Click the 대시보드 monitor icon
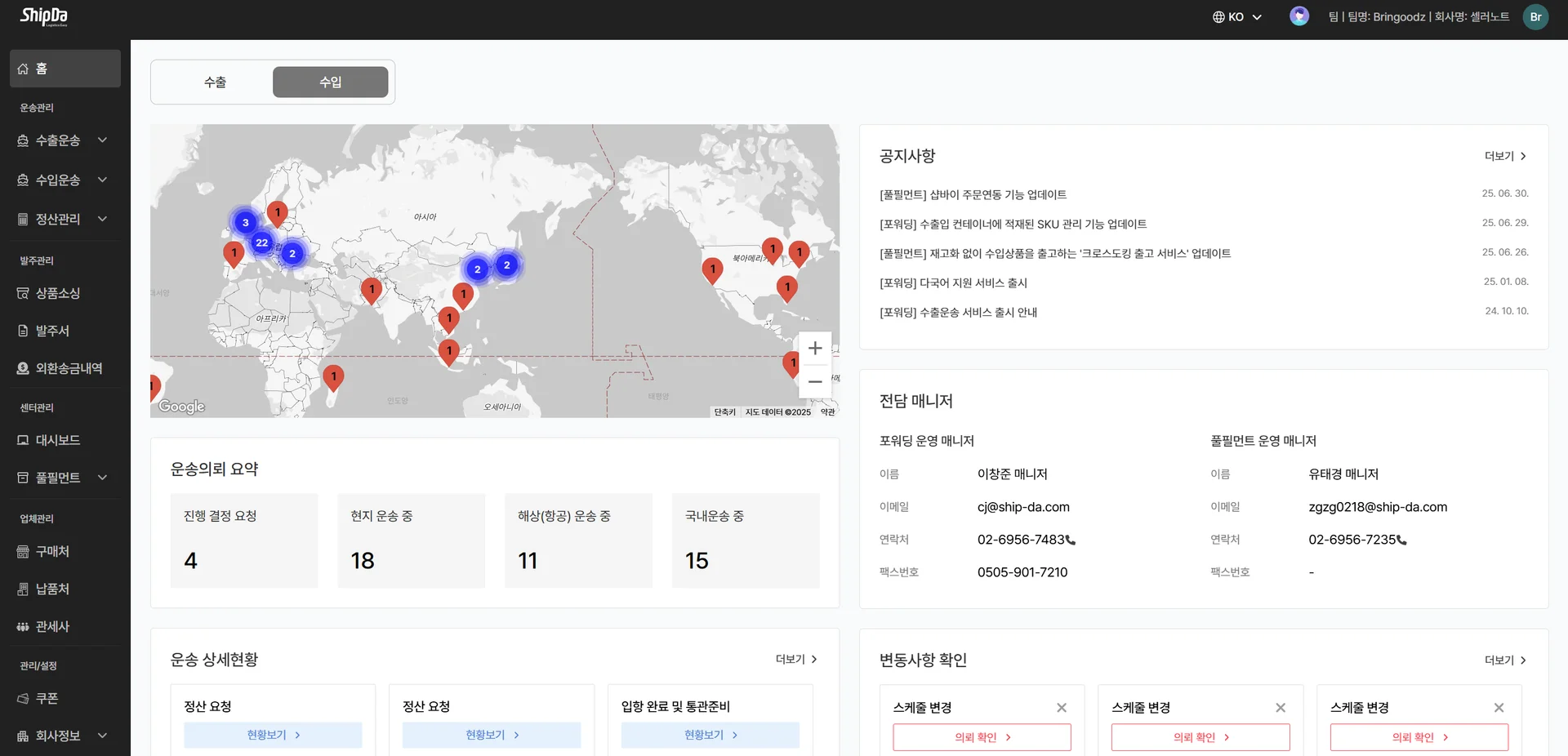 coord(23,440)
